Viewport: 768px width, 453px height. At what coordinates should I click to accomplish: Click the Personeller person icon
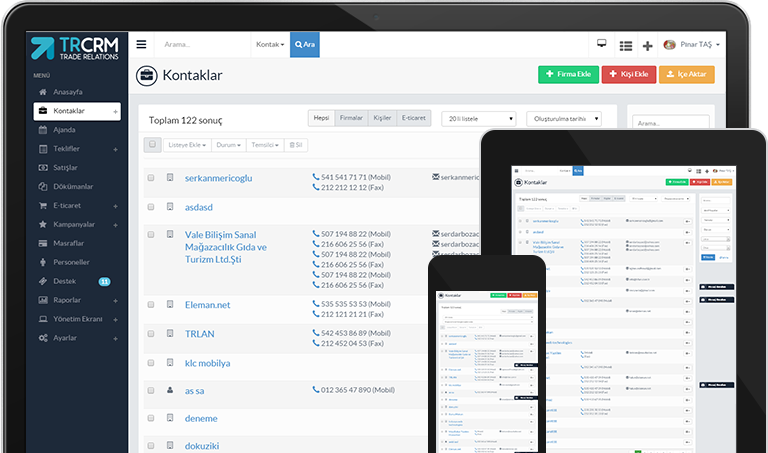[x=43, y=262]
